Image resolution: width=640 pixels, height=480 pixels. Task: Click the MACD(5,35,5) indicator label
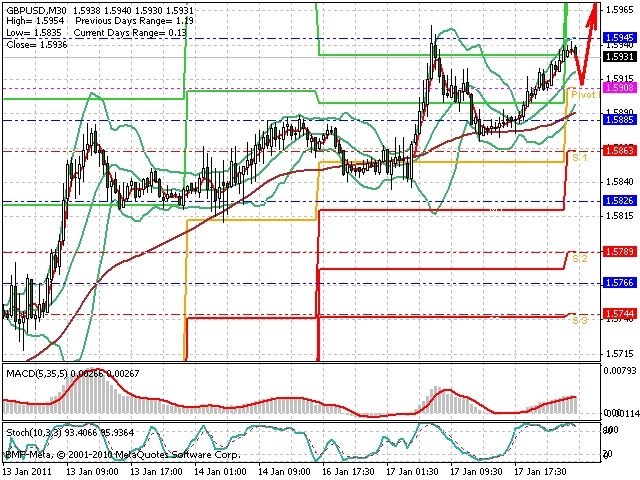(37, 373)
